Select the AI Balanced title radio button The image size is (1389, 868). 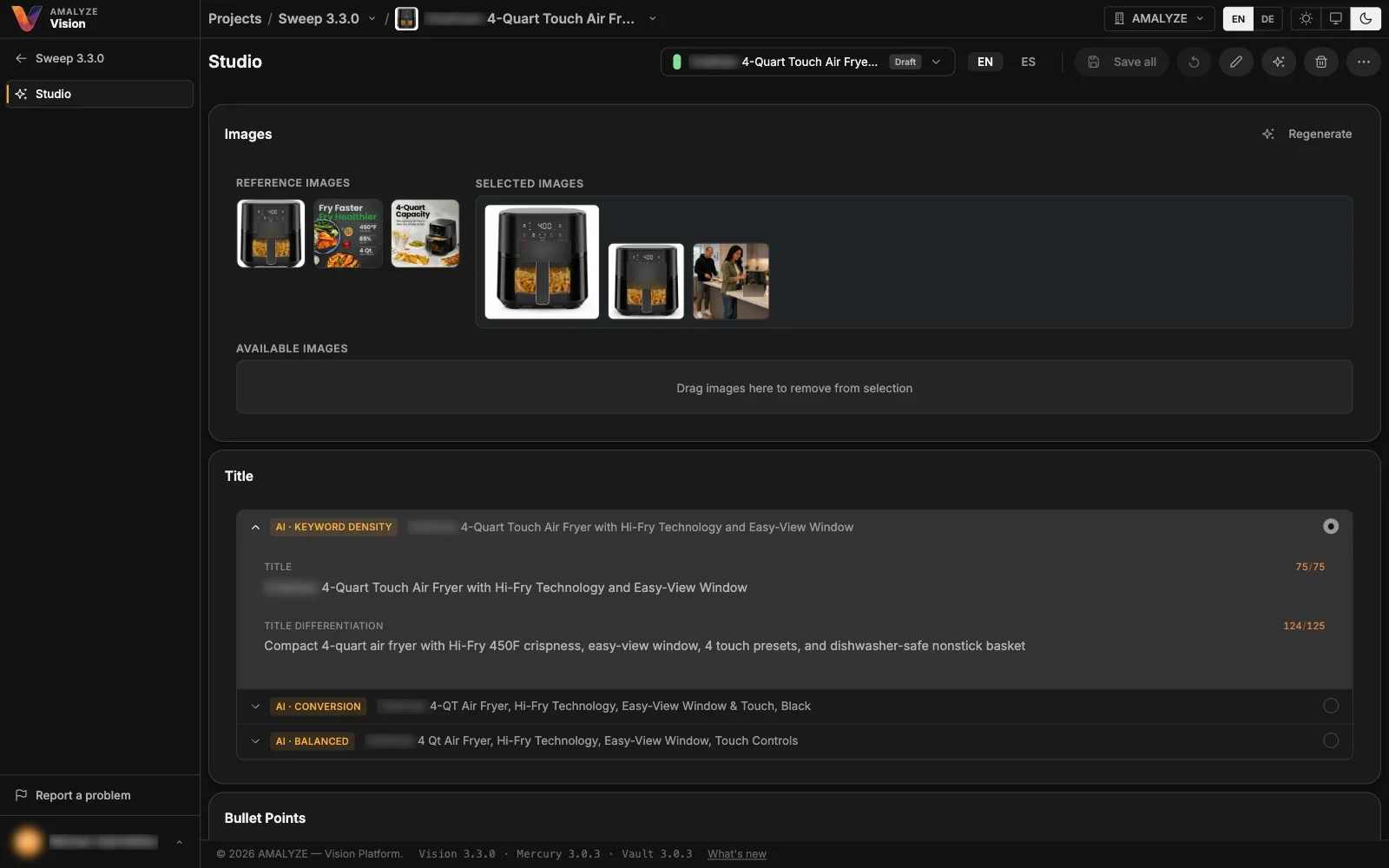tap(1330, 740)
